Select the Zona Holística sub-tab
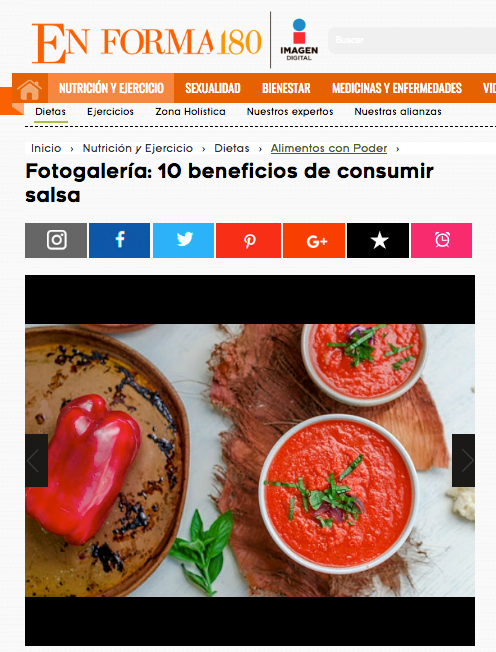The width and height of the screenshot is (496, 652). 190,112
